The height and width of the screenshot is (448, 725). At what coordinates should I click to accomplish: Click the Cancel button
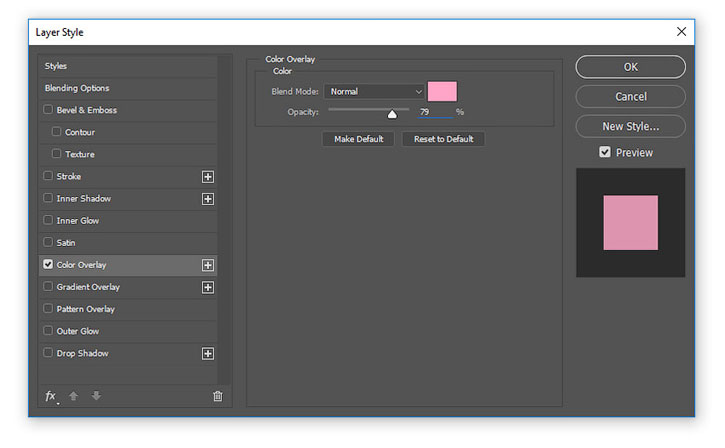pos(631,97)
